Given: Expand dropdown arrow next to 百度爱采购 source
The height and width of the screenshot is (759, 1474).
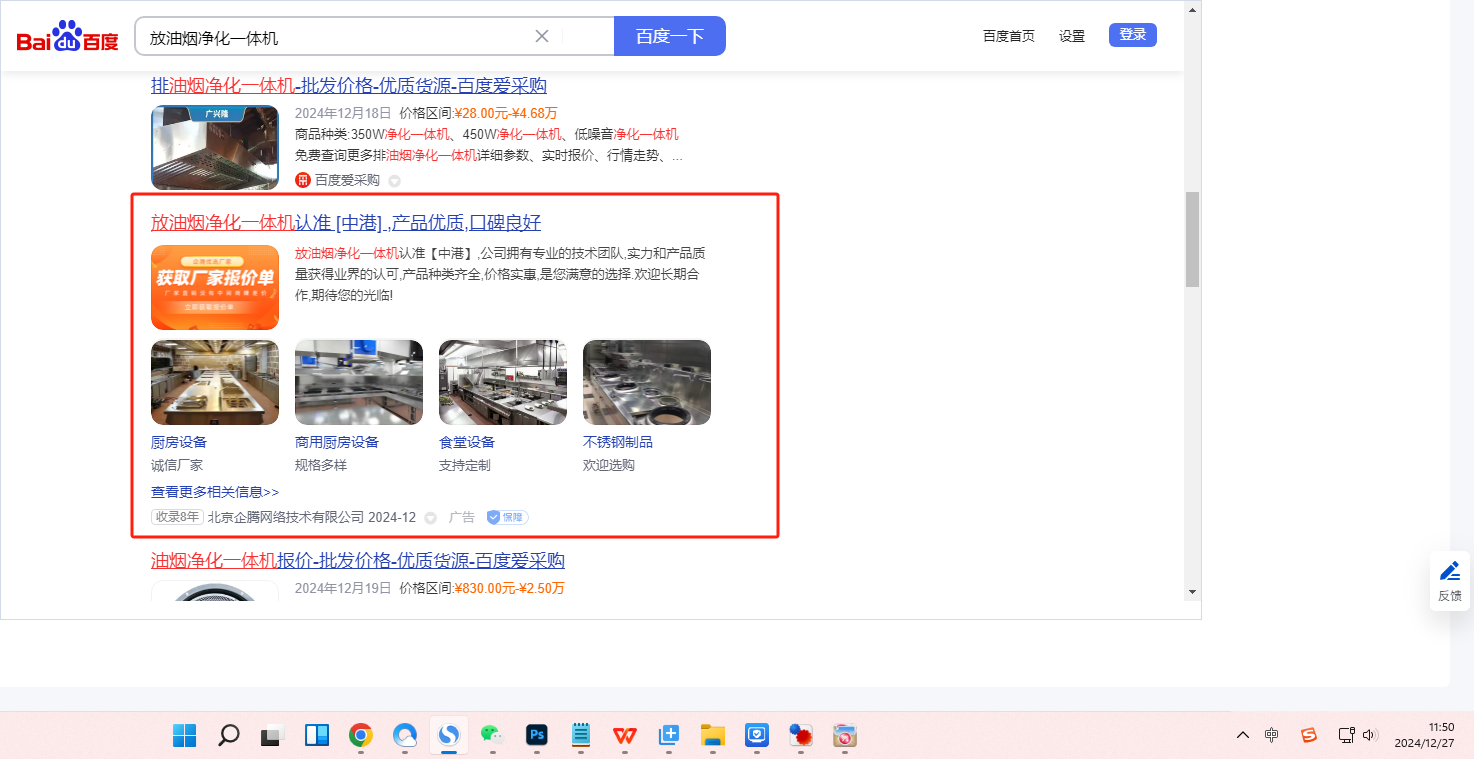Looking at the screenshot, I should (394, 181).
